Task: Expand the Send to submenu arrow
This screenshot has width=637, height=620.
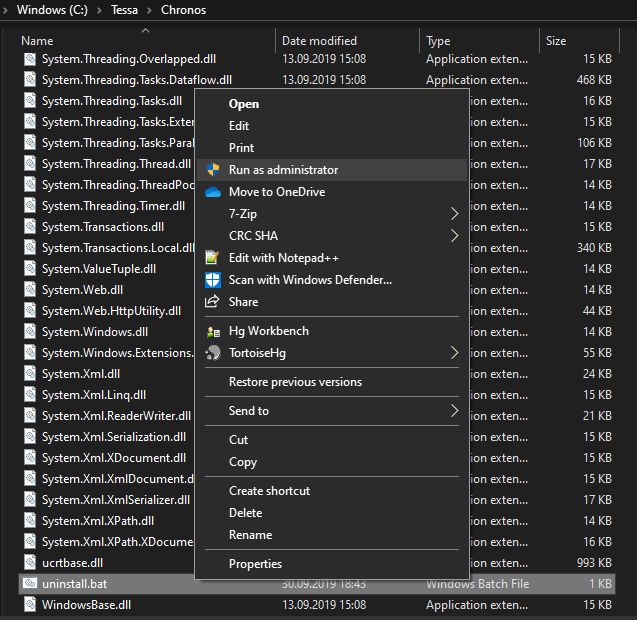Action: click(454, 411)
